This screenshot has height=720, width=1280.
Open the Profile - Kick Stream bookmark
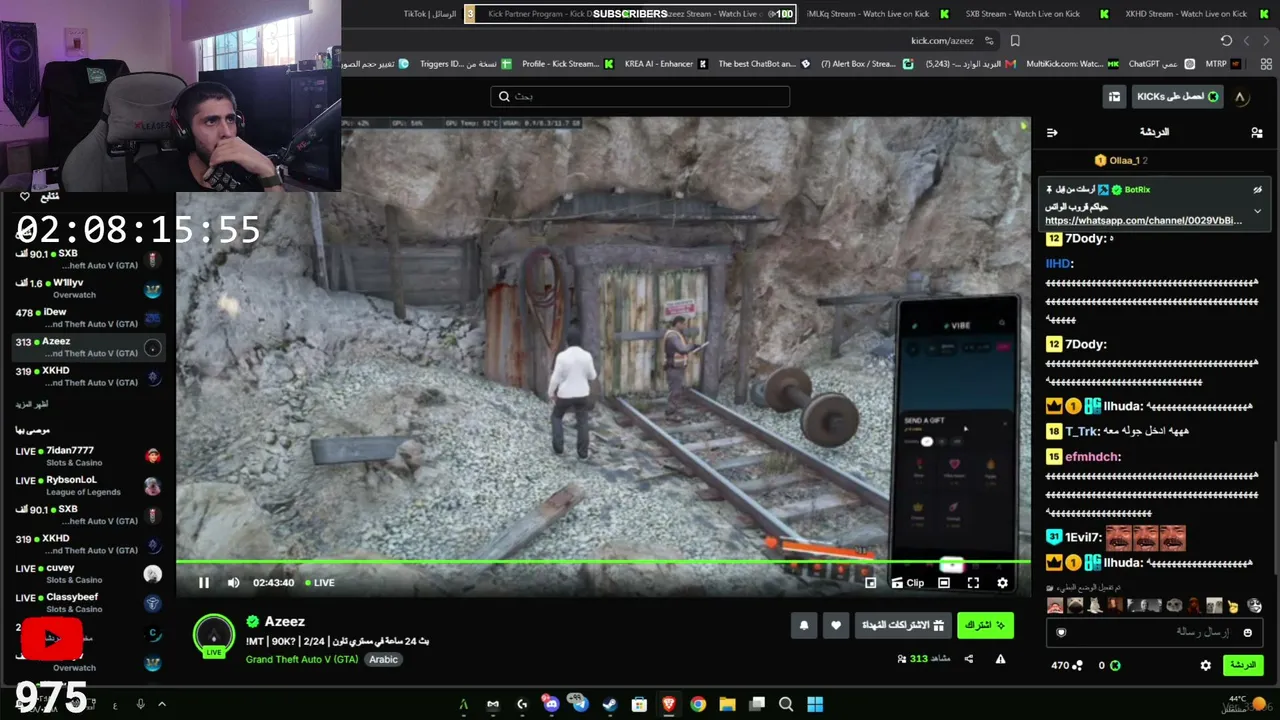click(x=567, y=64)
